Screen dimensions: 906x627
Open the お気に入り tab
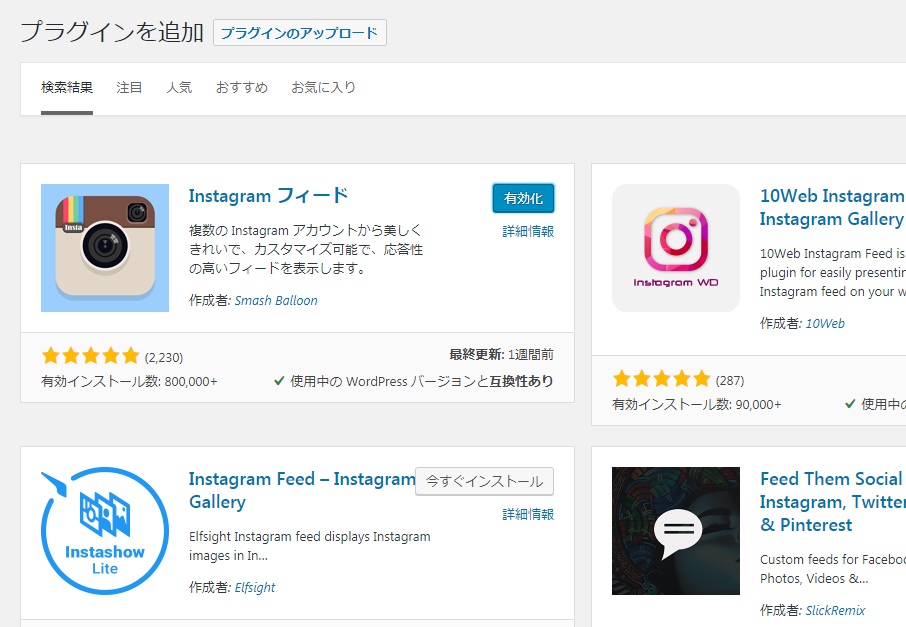(x=323, y=88)
